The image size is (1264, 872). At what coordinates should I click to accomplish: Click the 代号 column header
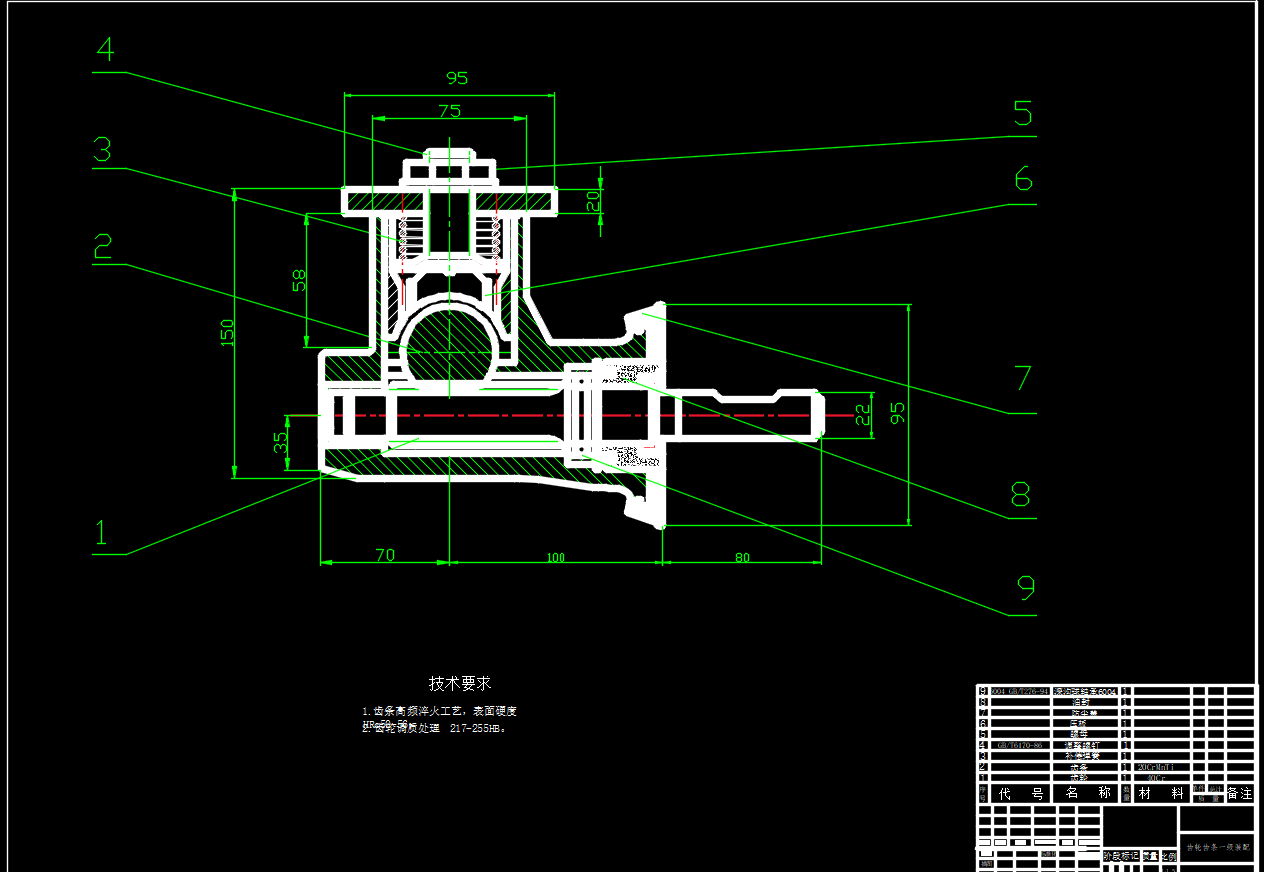pyautogui.click(x=1021, y=793)
